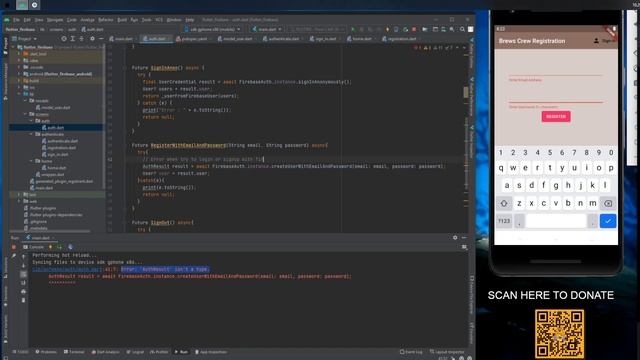This screenshot has width=640, height=360.
Task: Expand the android folder in the project tree
Action: [19, 74]
